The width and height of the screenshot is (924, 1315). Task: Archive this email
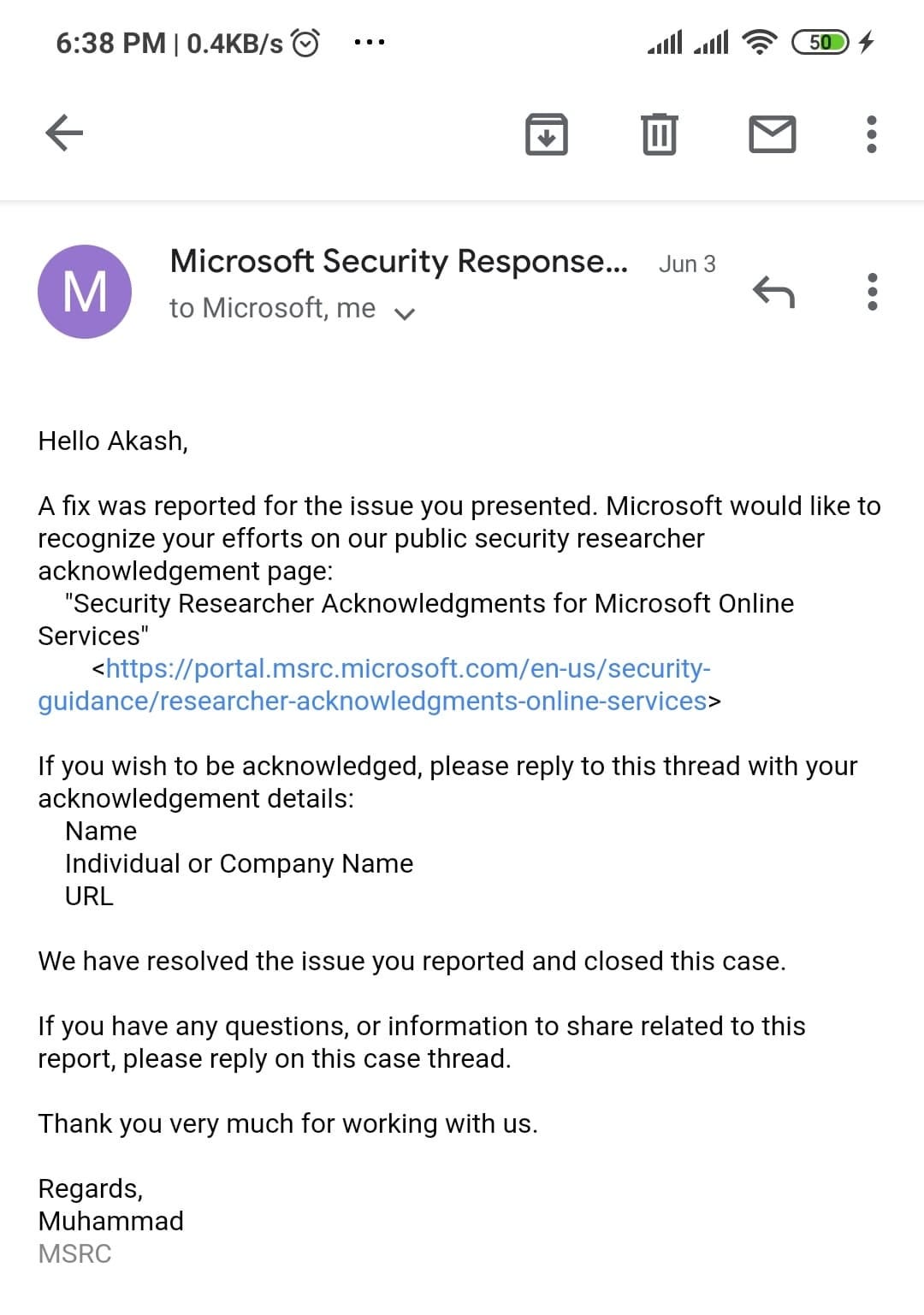click(546, 134)
